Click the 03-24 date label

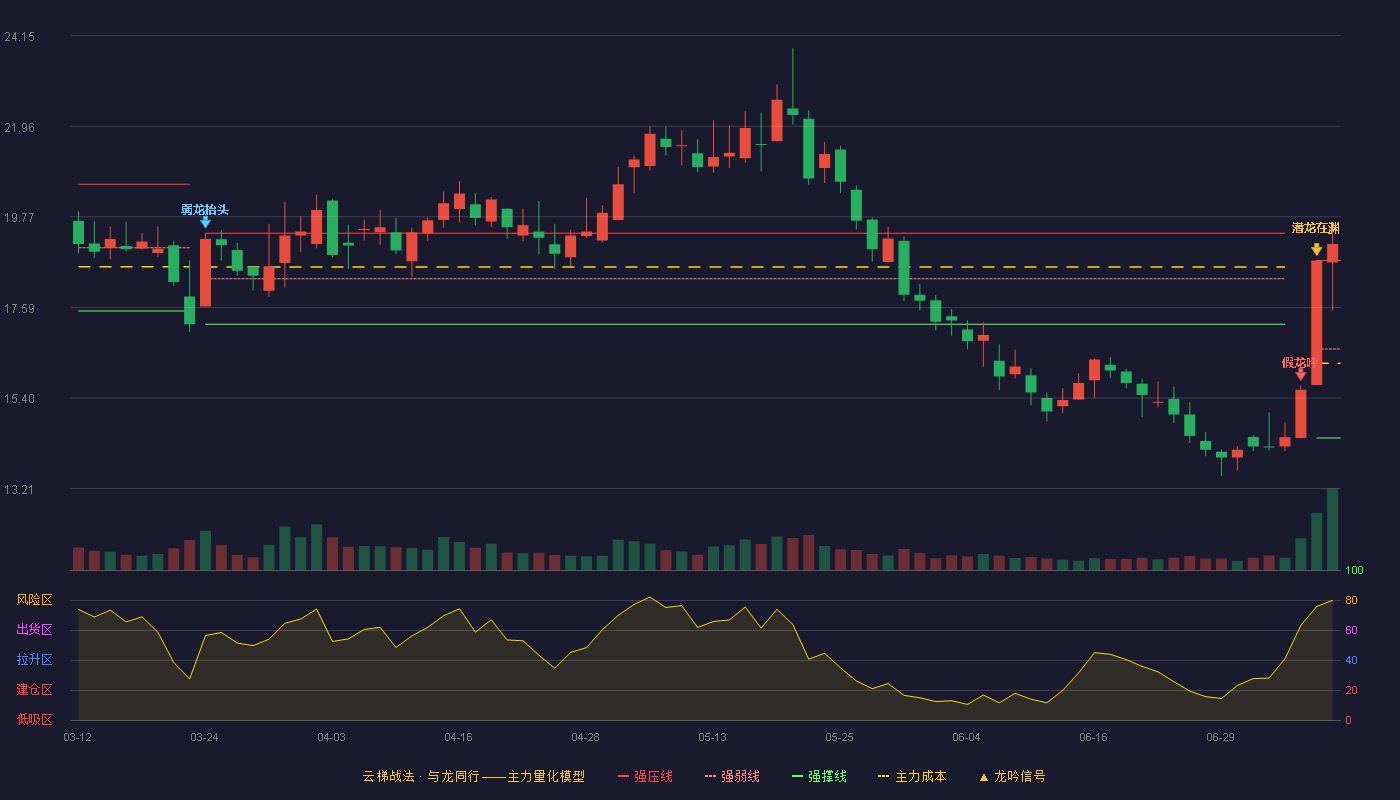pos(204,737)
